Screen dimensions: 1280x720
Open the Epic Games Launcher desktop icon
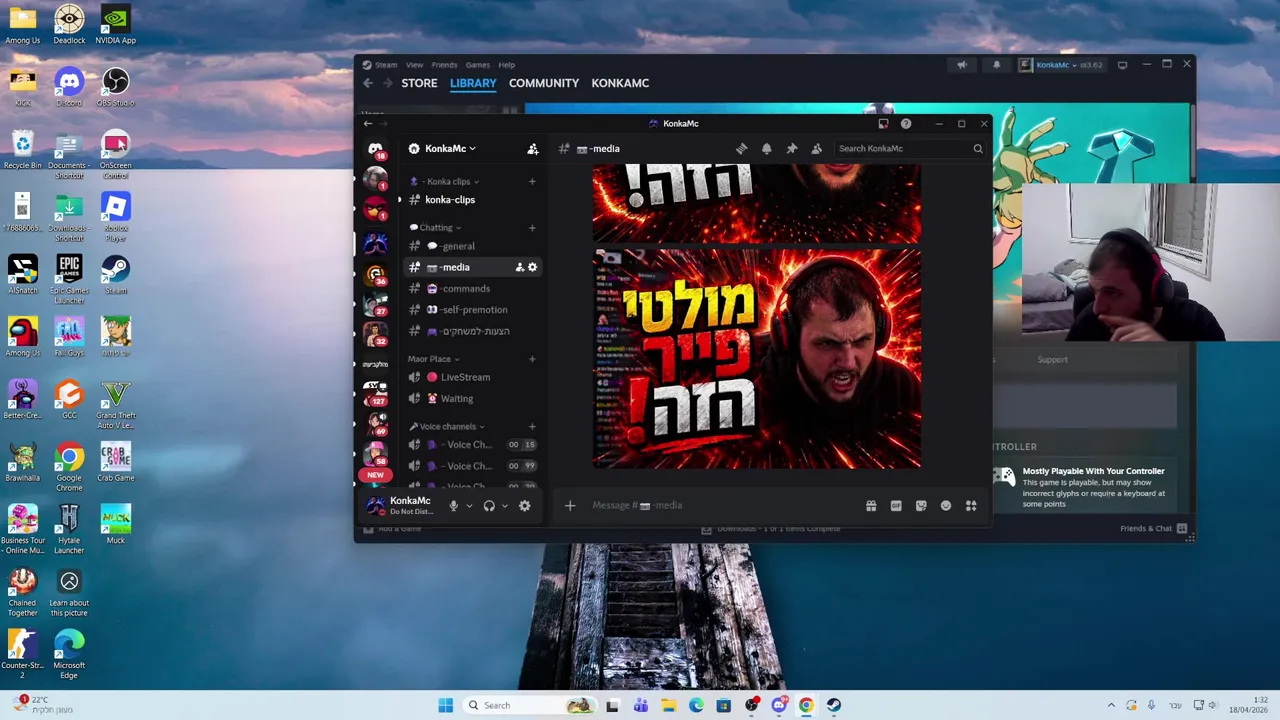pos(69,279)
